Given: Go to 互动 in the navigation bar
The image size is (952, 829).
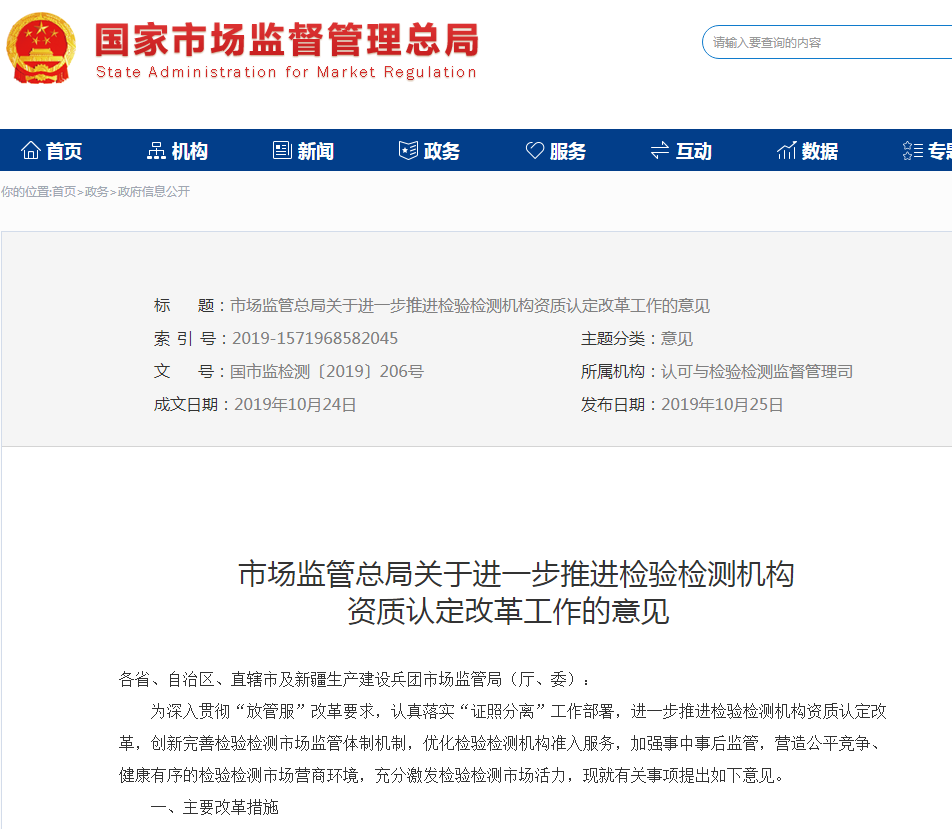Looking at the screenshot, I should pos(694,151).
